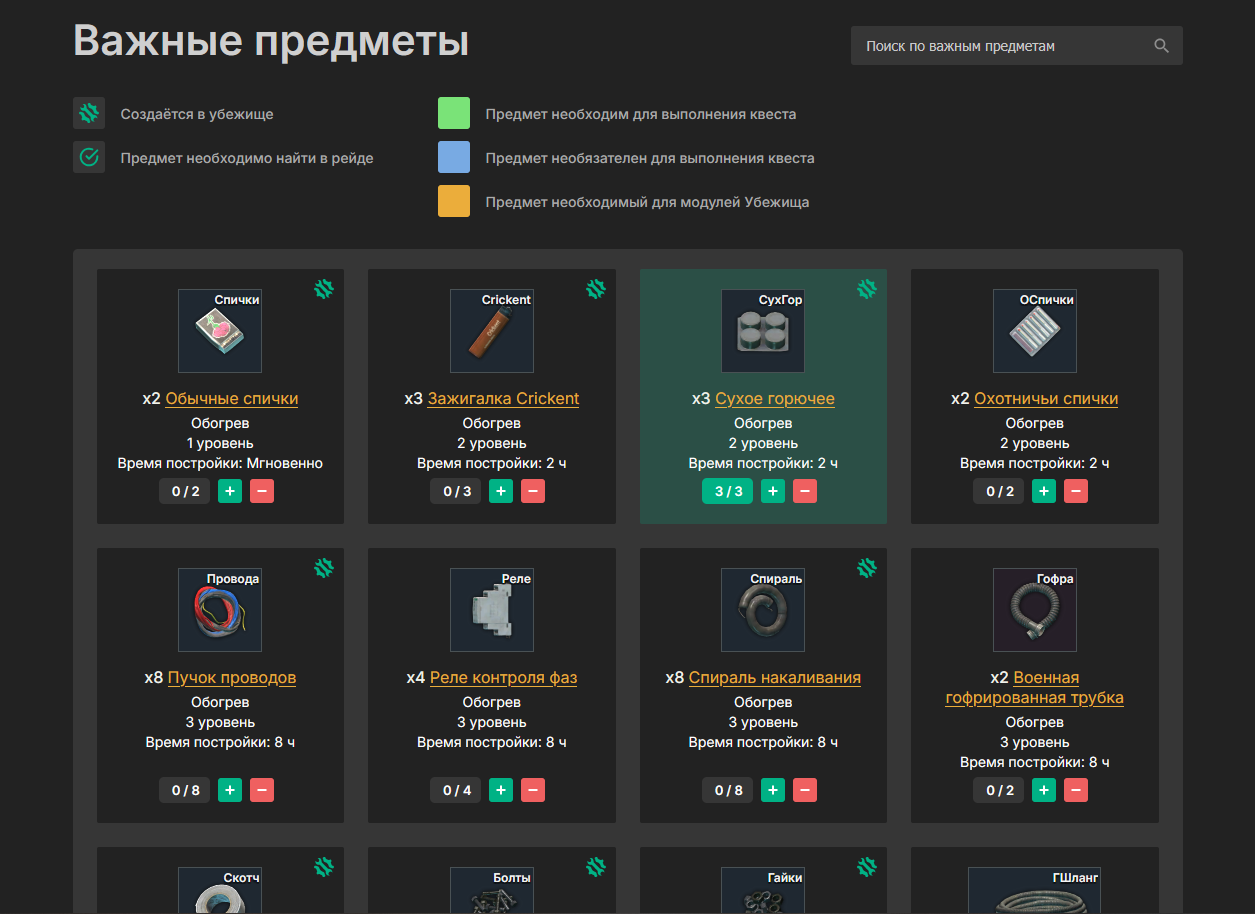
Task: Click the craftable-in-hideout icon on Сухое горючее card
Action: click(867, 289)
